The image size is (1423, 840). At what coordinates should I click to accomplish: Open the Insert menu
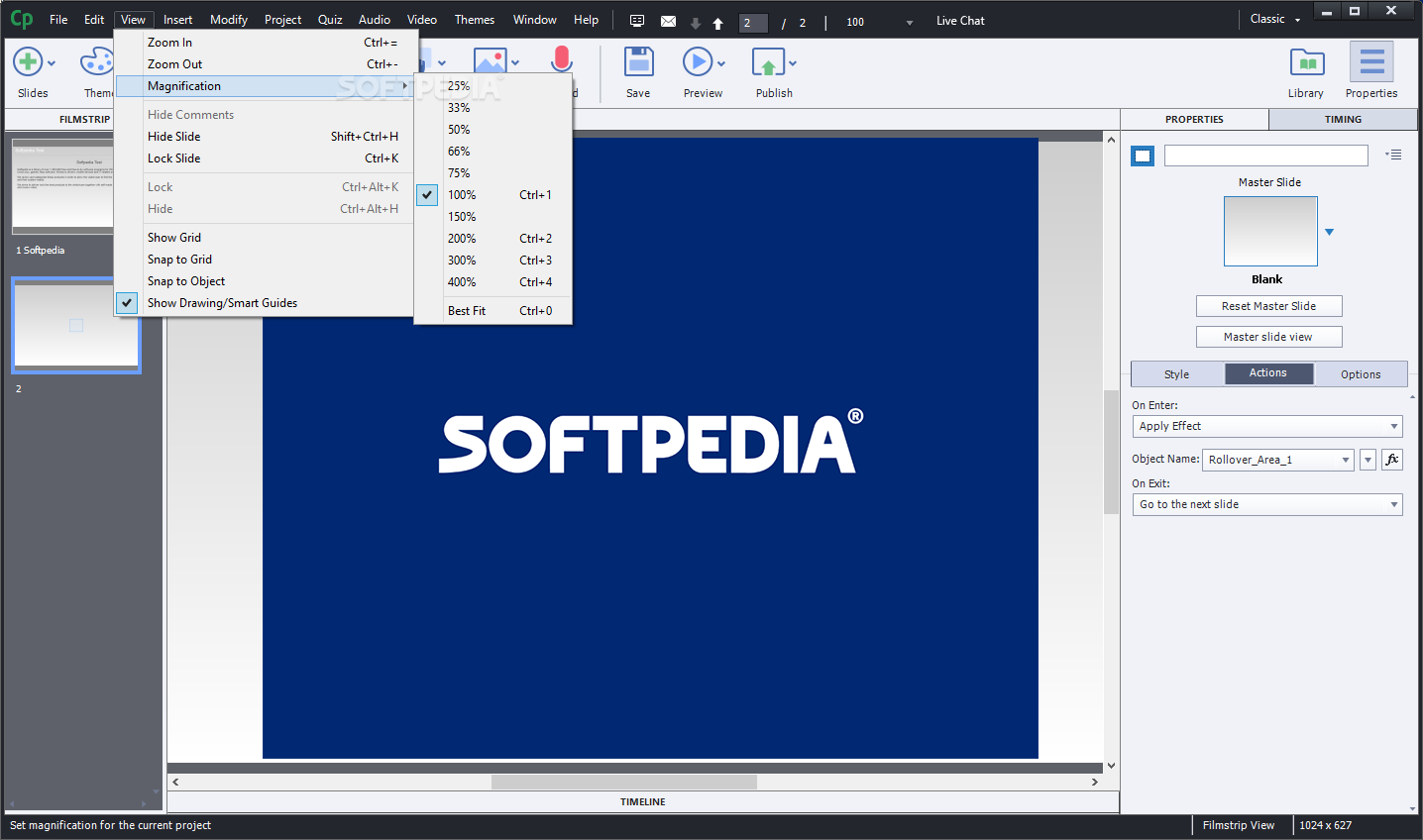178,20
